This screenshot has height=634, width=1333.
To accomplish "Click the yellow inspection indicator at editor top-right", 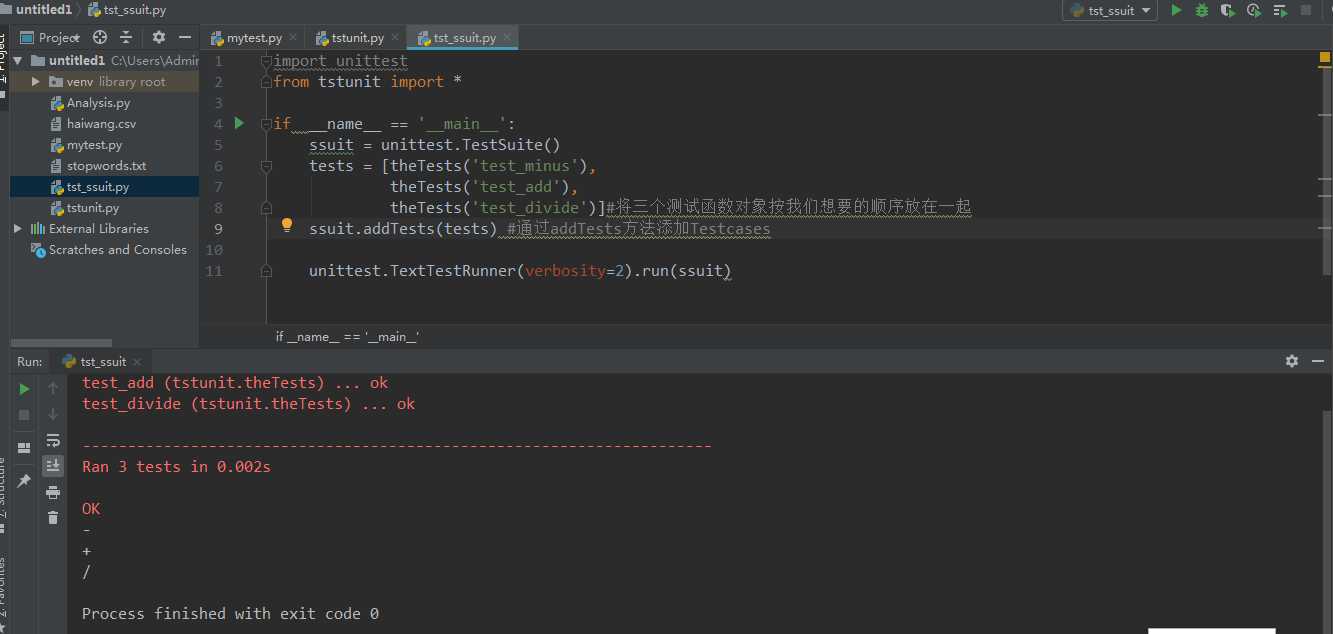I will (x=1324, y=58).
